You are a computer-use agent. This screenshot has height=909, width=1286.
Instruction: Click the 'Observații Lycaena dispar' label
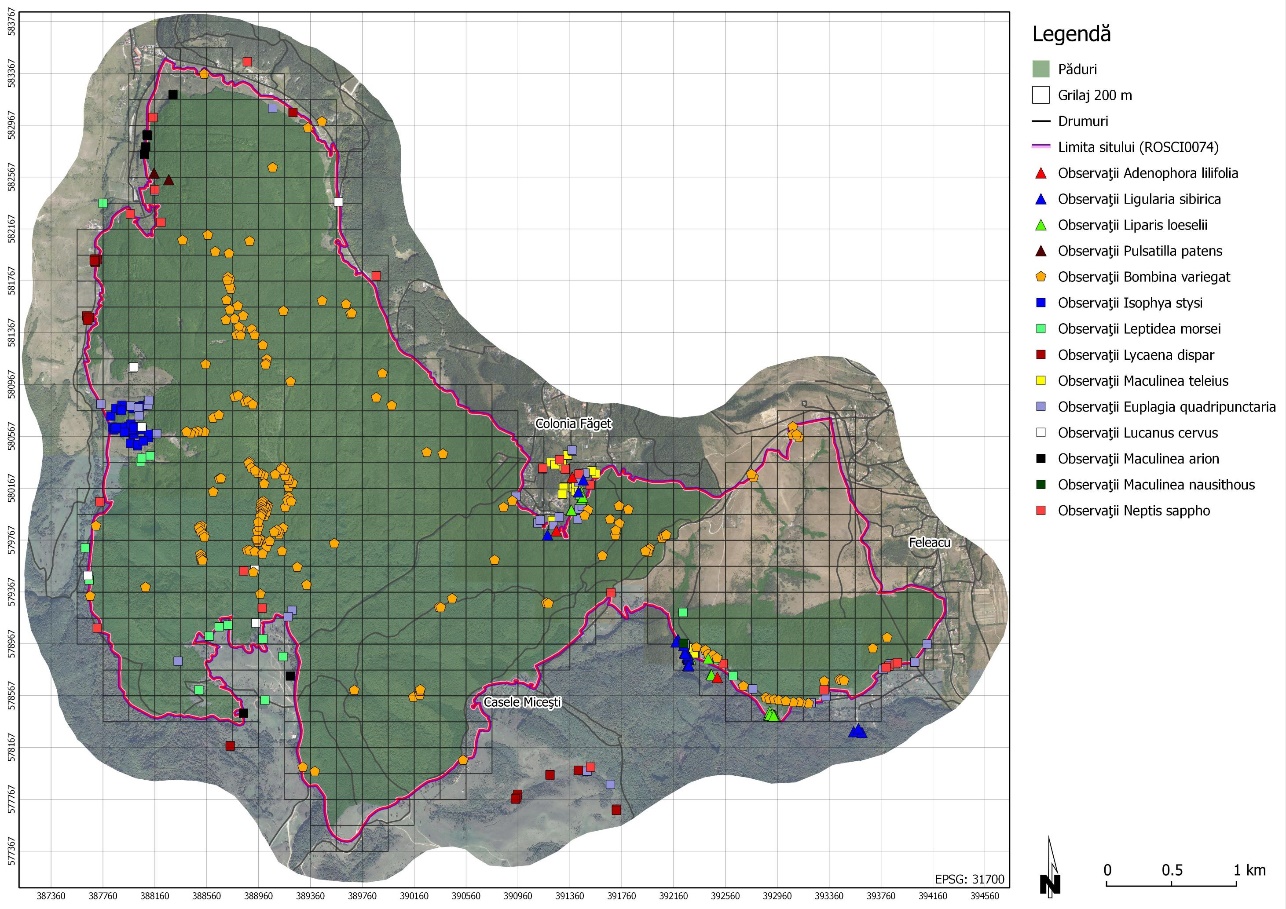coord(1138,355)
